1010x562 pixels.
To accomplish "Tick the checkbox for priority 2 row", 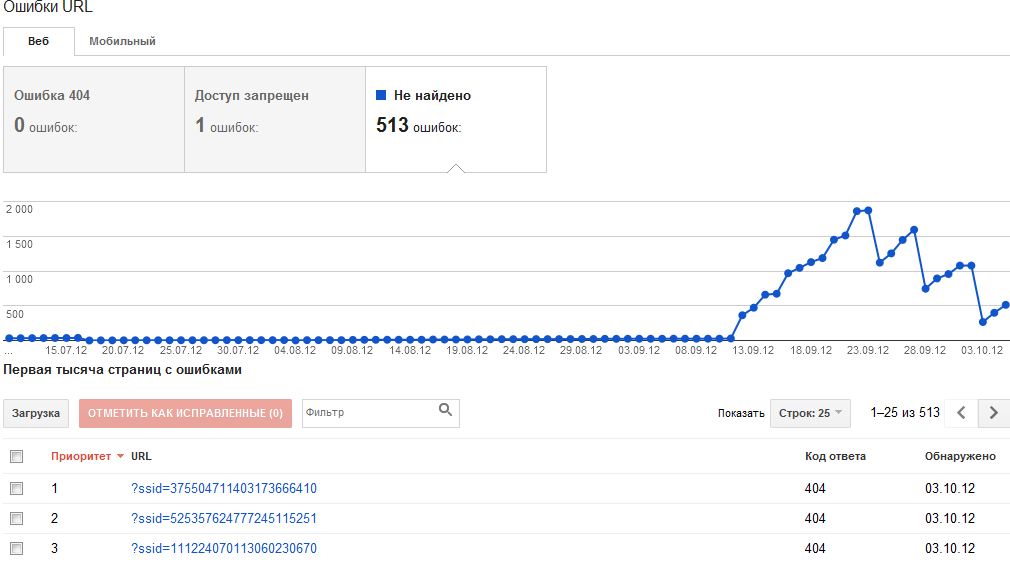I will tap(16, 519).
